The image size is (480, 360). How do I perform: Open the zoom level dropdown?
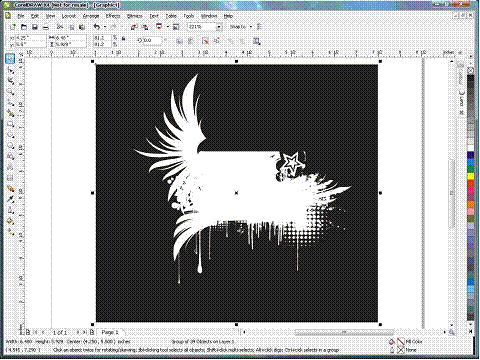219,27
